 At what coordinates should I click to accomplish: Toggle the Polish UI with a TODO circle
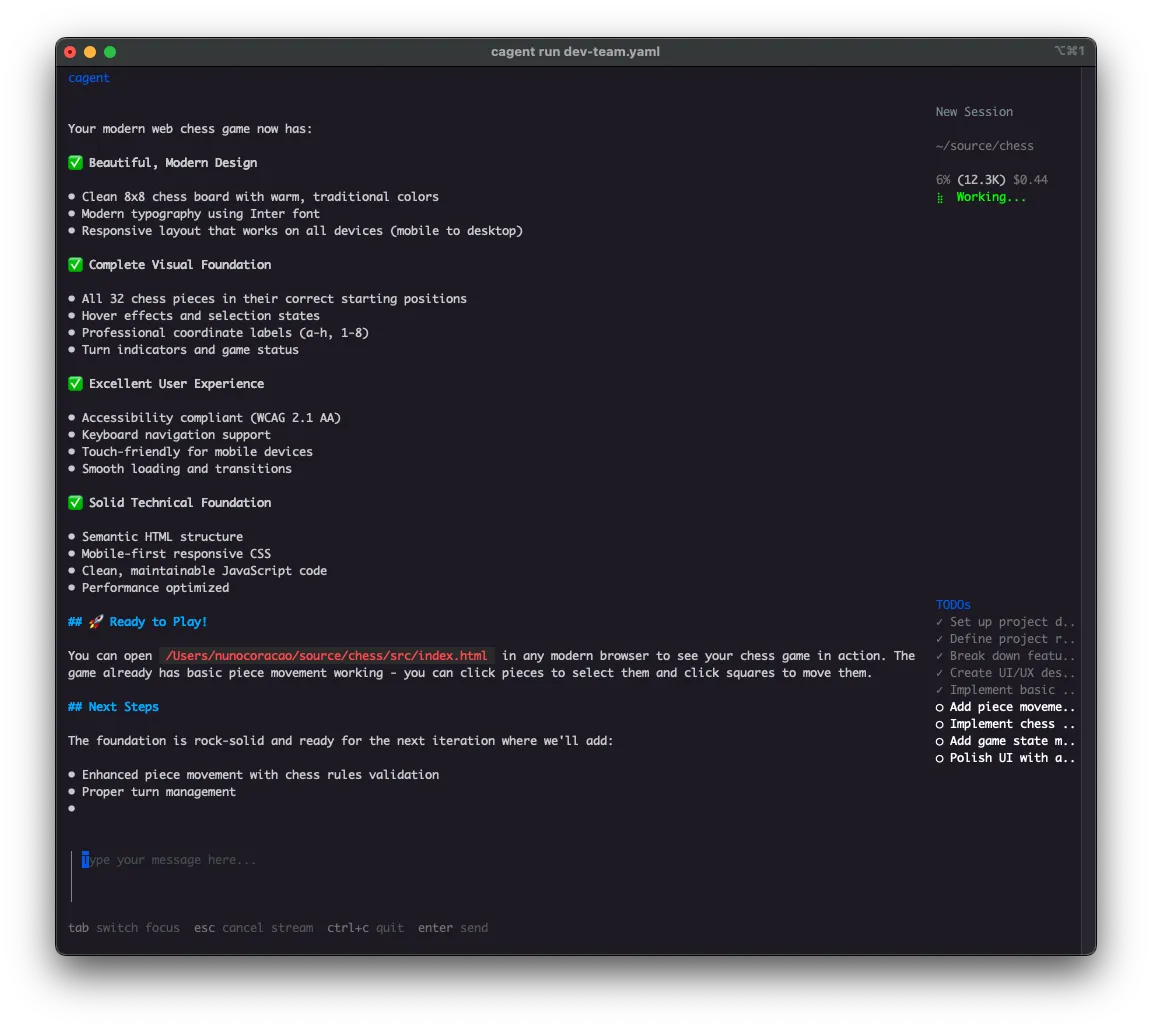click(x=938, y=758)
